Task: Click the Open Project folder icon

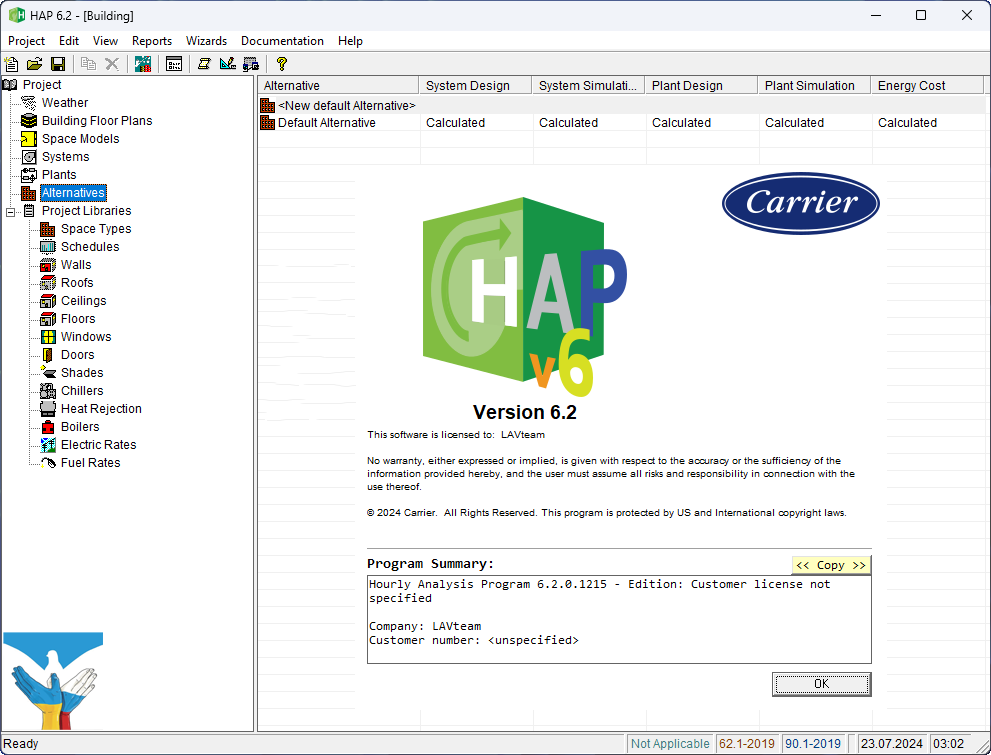Action: point(34,64)
